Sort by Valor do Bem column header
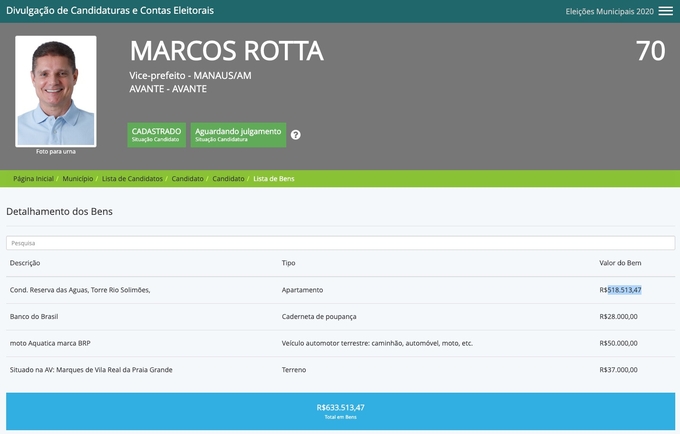Viewport: 680px width, 434px height. coord(619,263)
